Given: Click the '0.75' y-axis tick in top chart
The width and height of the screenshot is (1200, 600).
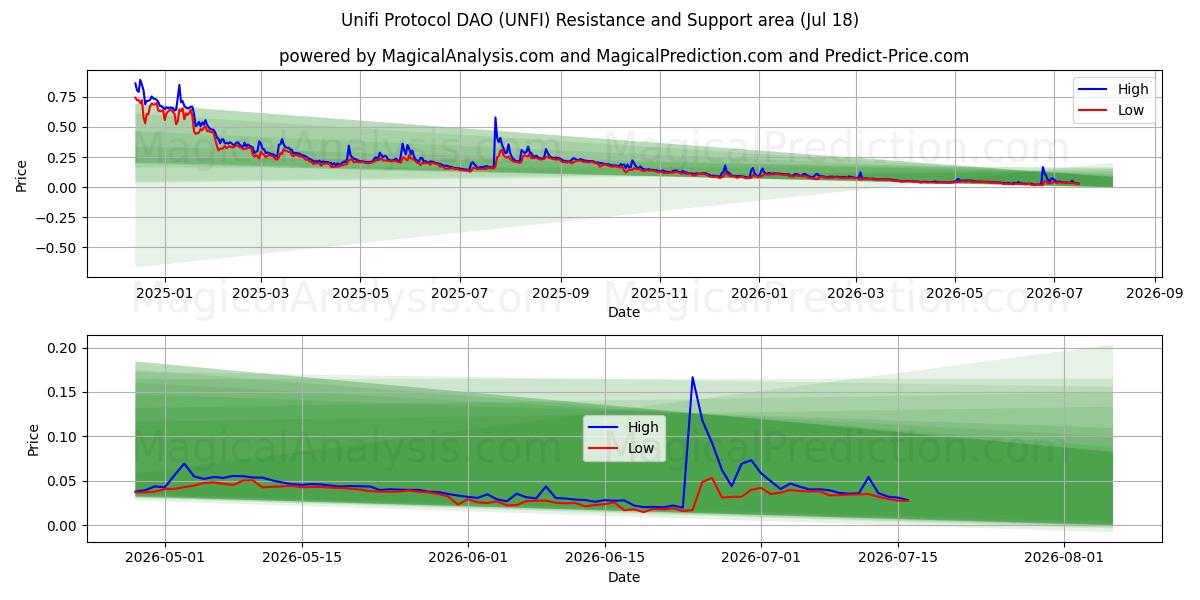Looking at the screenshot, I should pyautogui.click(x=63, y=97).
